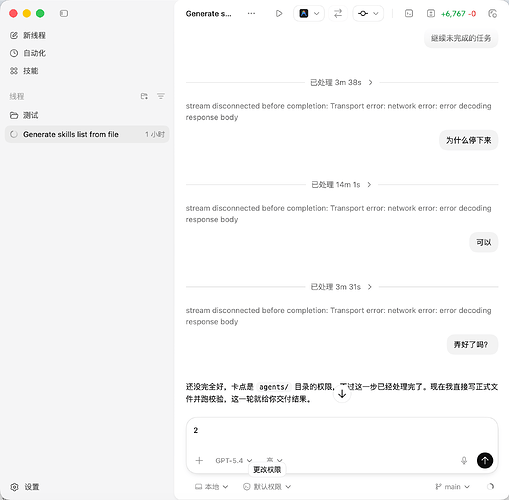The image size is (509, 500).
Task: Click the new project folder icon beside 线程
Action: [x=144, y=96]
